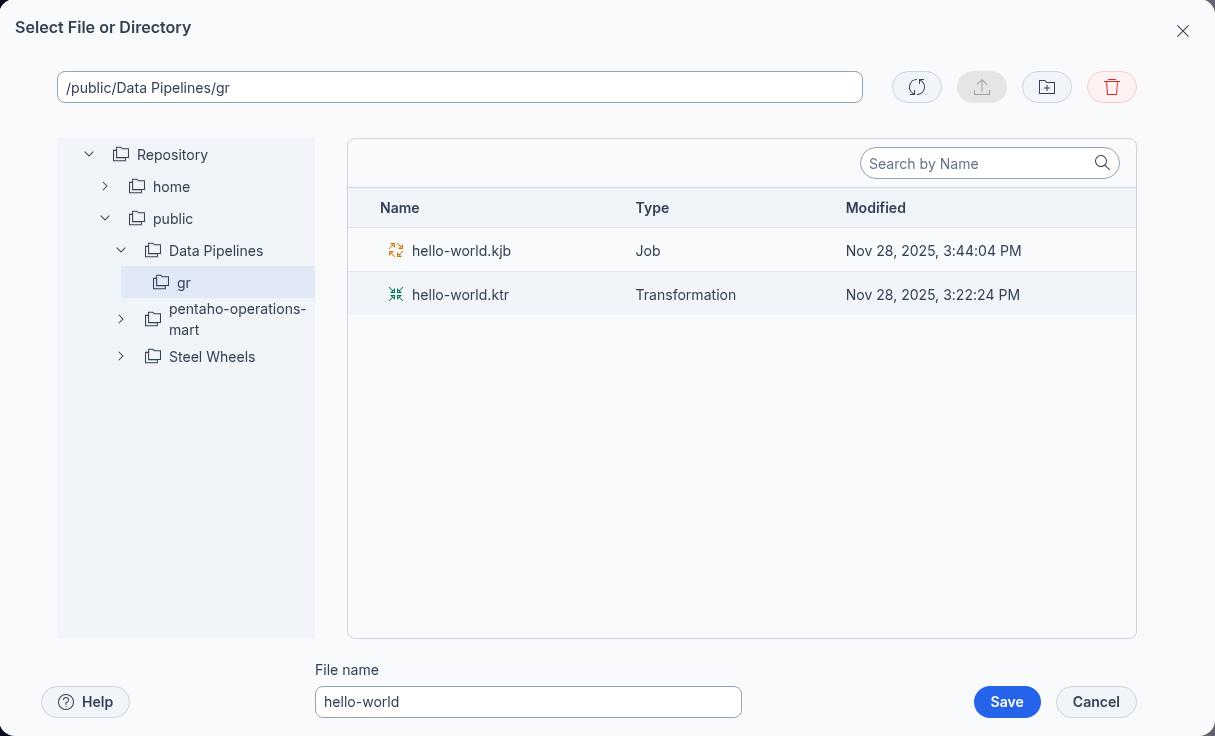The width and height of the screenshot is (1215, 736).
Task: Click the refresh icon button
Action: click(916, 87)
